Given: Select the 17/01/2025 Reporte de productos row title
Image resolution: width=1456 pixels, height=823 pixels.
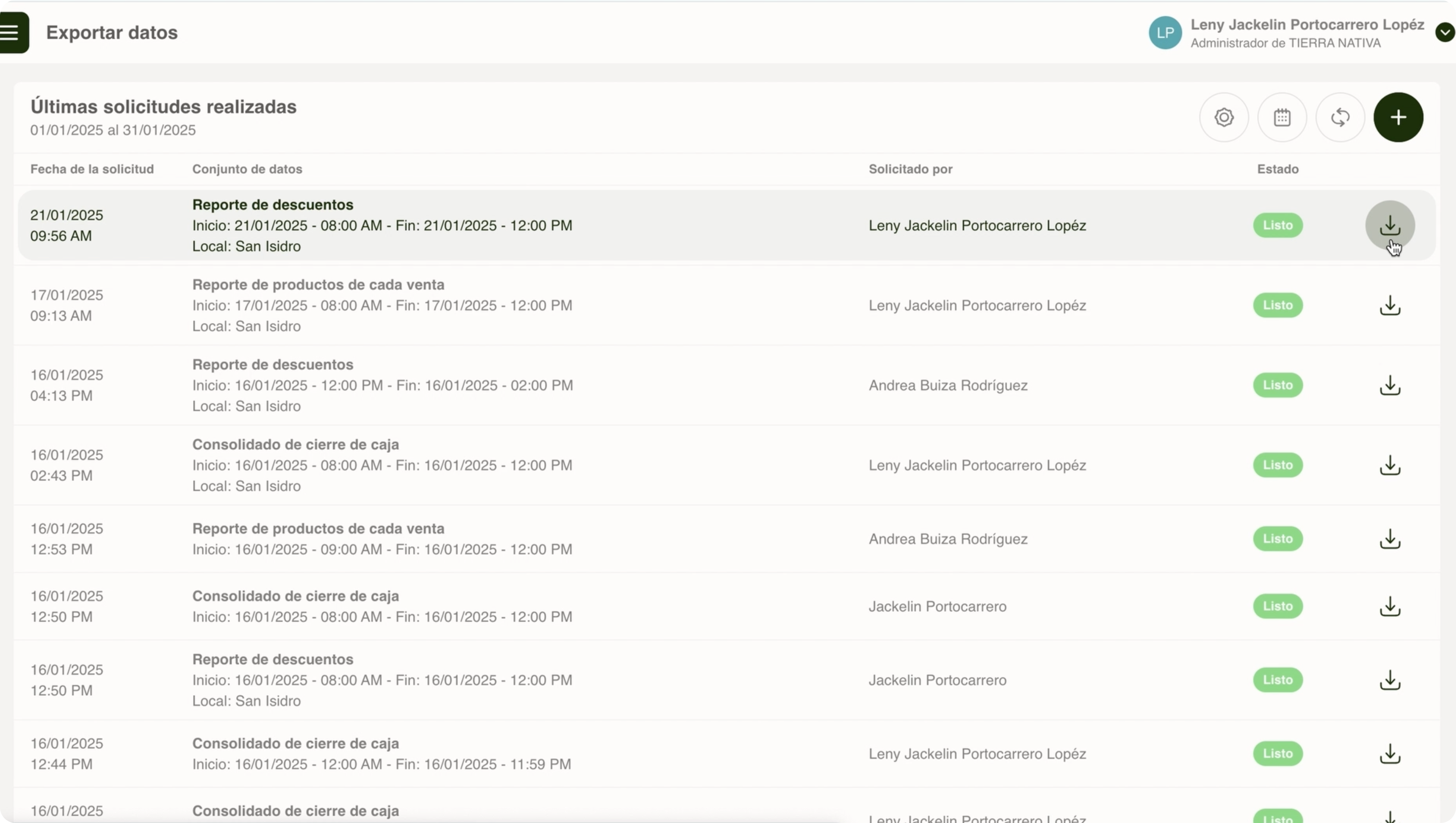Looking at the screenshot, I should click(x=318, y=285).
